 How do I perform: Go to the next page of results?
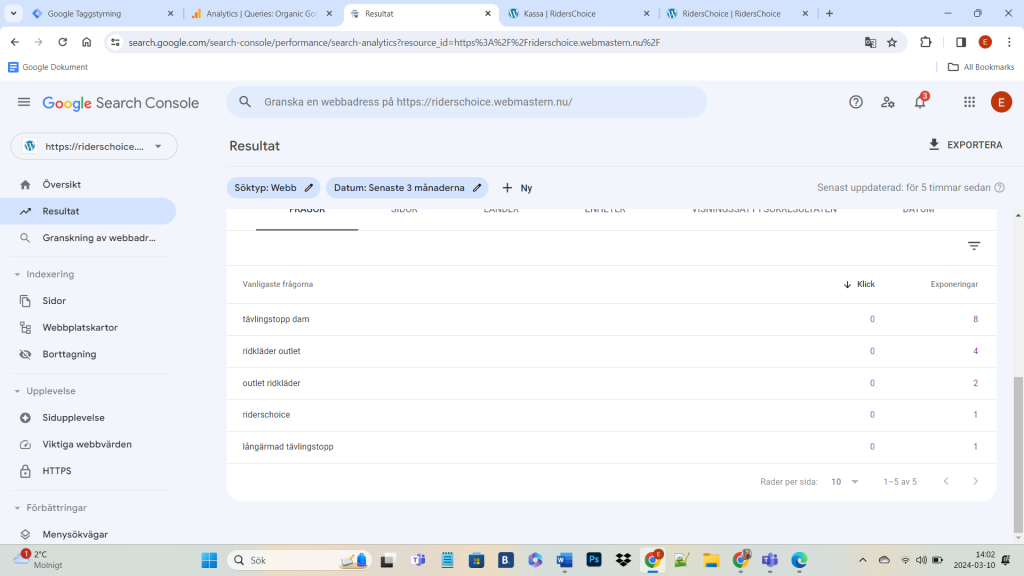tap(975, 481)
